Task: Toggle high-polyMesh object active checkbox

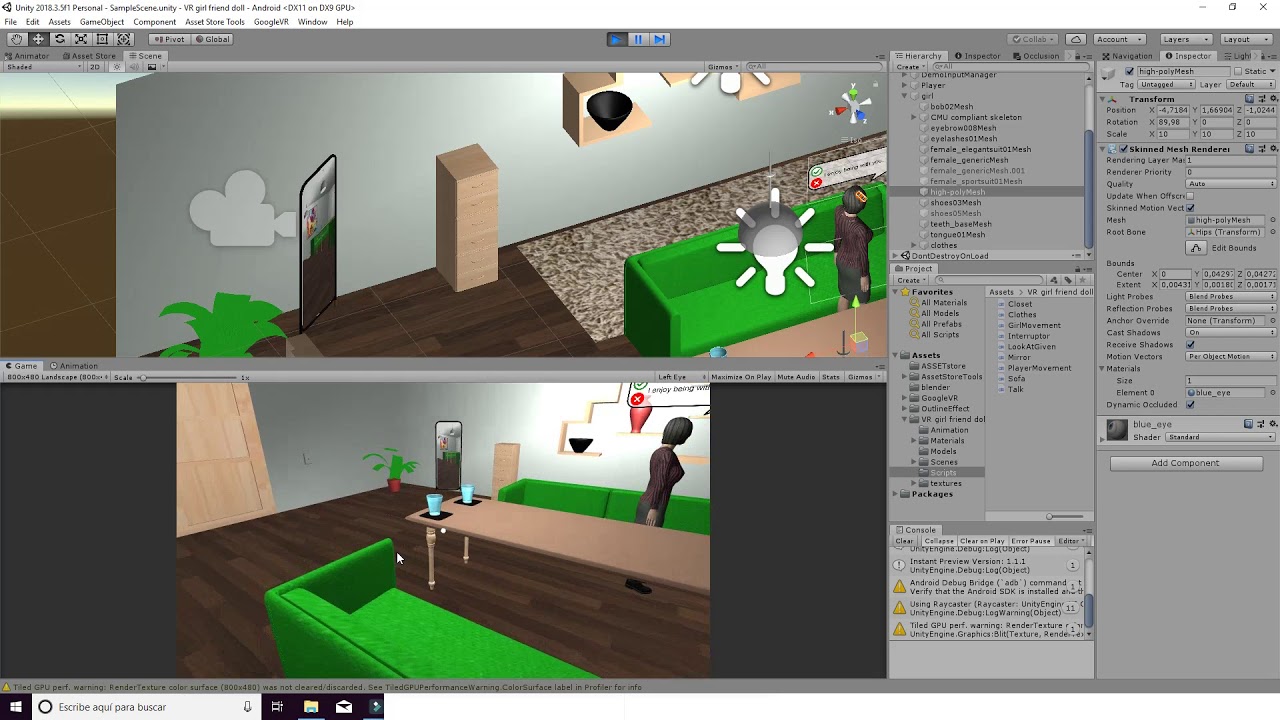Action: tap(1130, 72)
